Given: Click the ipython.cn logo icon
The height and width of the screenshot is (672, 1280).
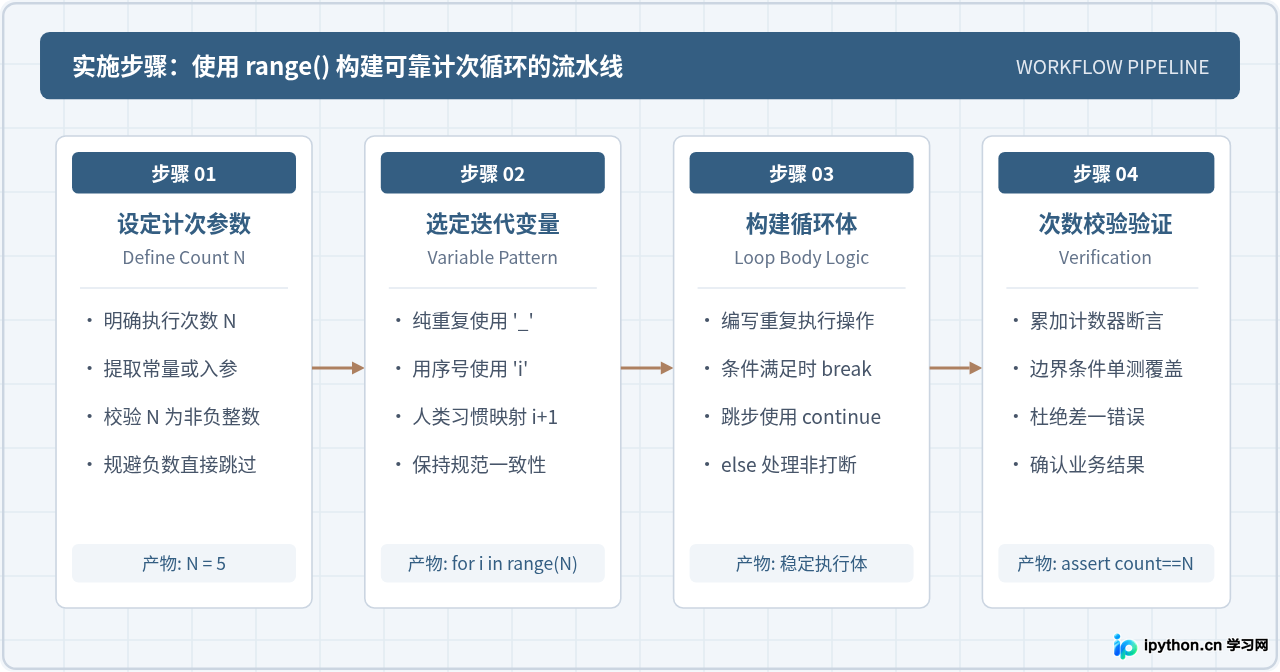Looking at the screenshot, I should point(1125,645).
